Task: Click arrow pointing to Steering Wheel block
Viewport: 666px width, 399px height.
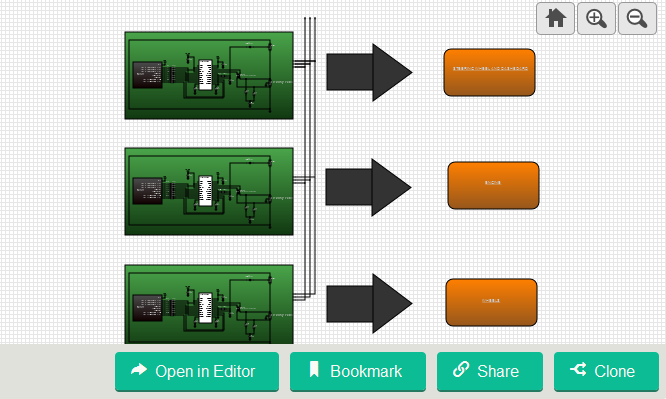Action: [x=369, y=72]
